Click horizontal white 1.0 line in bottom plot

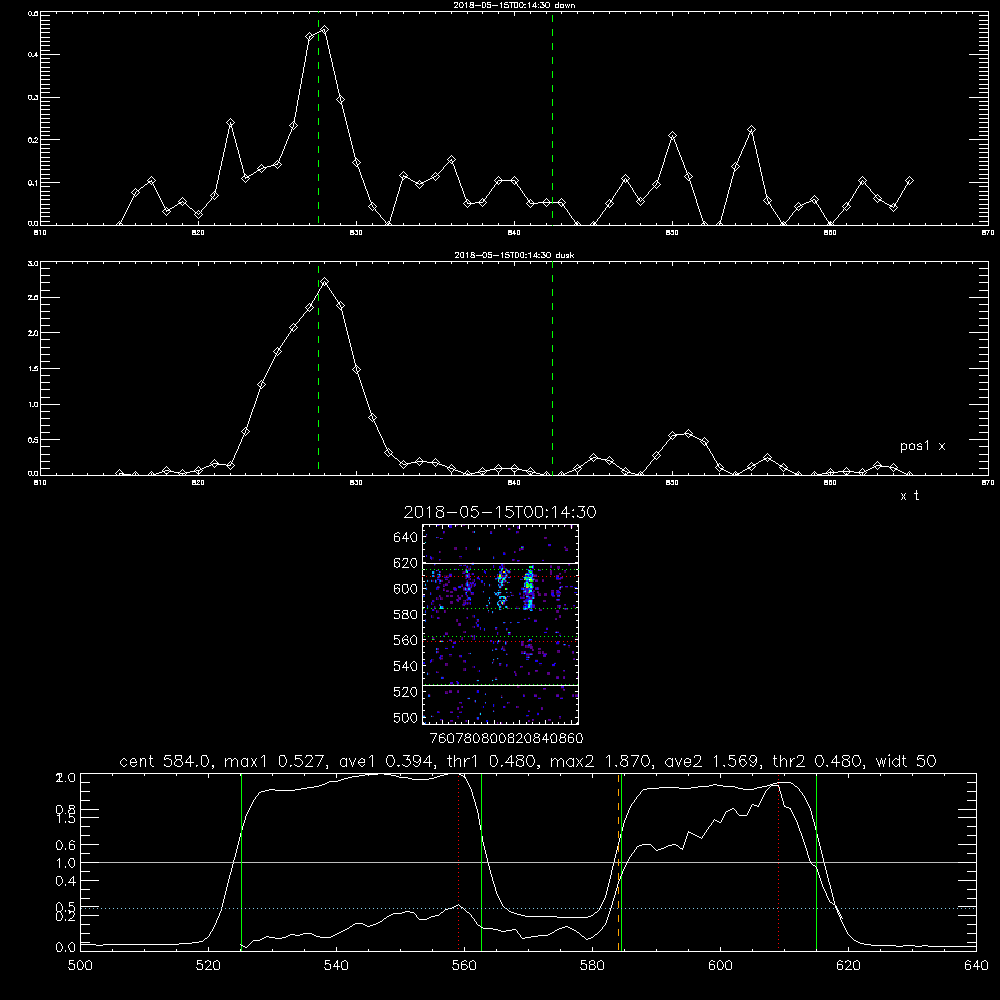point(528,862)
